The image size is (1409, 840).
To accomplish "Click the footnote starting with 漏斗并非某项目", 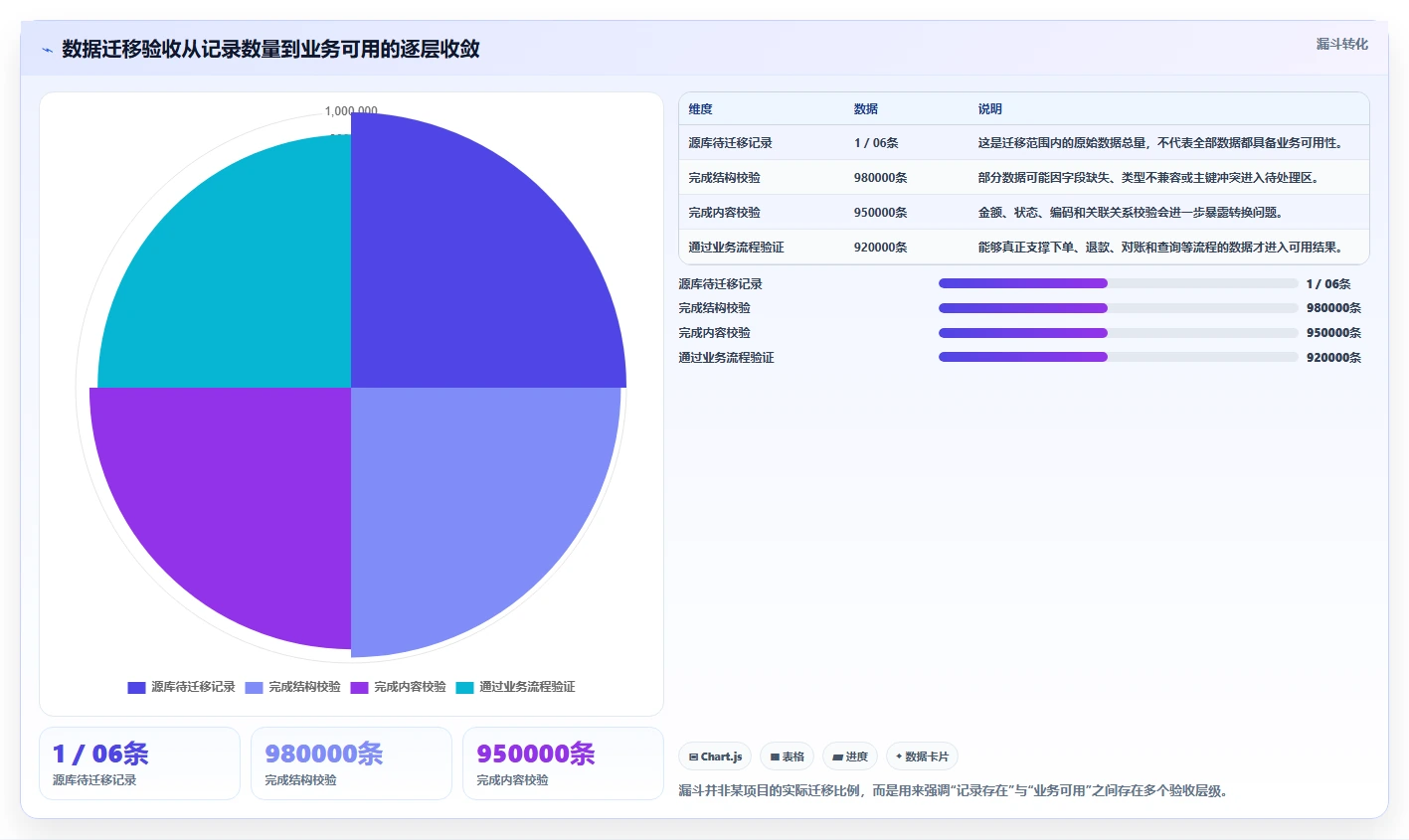I will 953,791.
